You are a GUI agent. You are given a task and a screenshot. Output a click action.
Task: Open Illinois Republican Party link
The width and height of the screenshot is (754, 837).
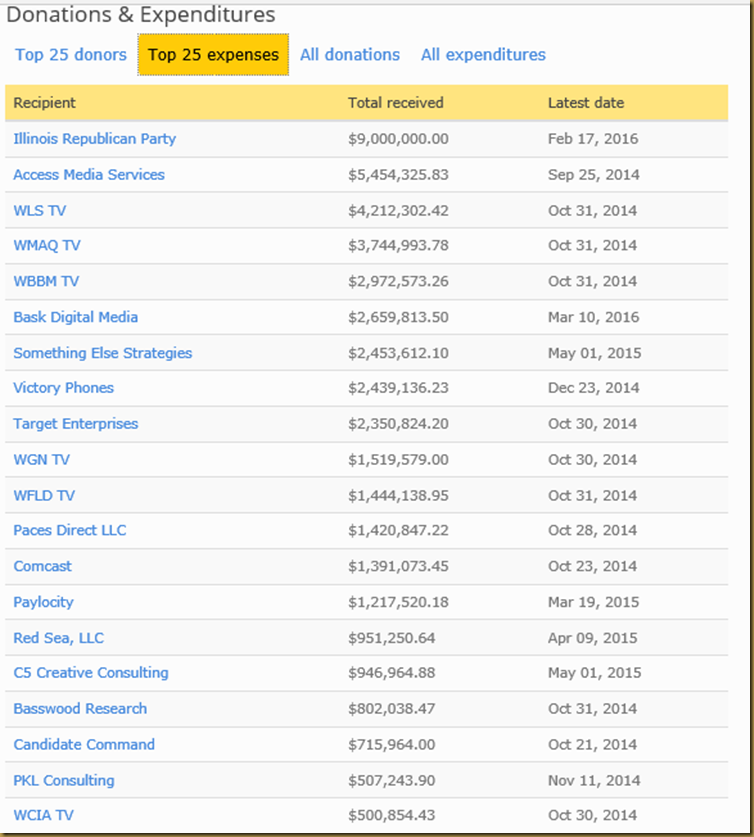pyautogui.click(x=94, y=139)
